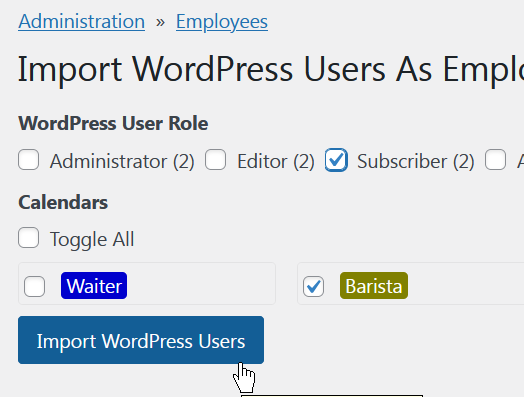
Task: Click the "Subscriber (2)" label text
Action: pyautogui.click(x=416, y=162)
